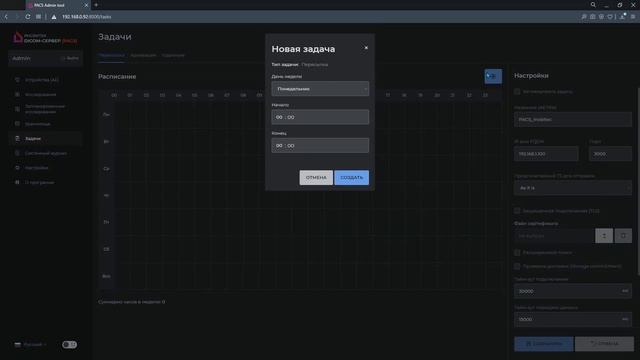Screen dimensions: 640x360
Task: Click the Порт input field
Action: tap(610, 154)
